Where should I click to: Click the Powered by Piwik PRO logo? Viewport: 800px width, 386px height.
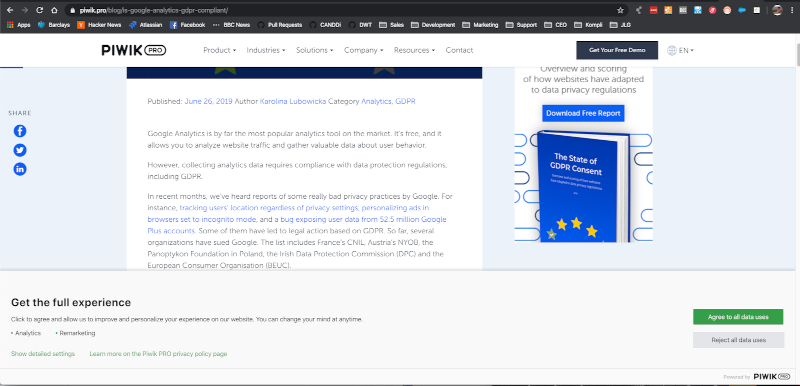point(772,377)
